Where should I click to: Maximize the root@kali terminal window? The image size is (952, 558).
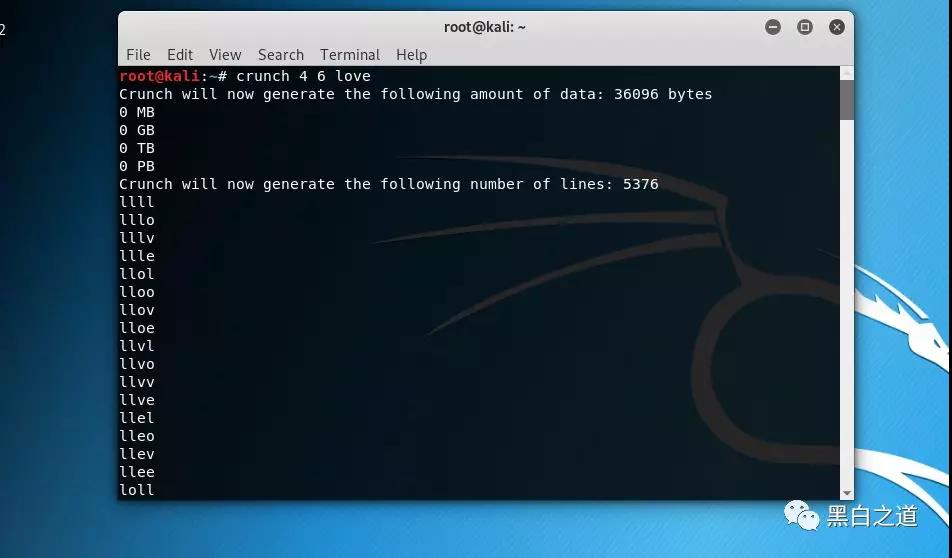click(805, 27)
